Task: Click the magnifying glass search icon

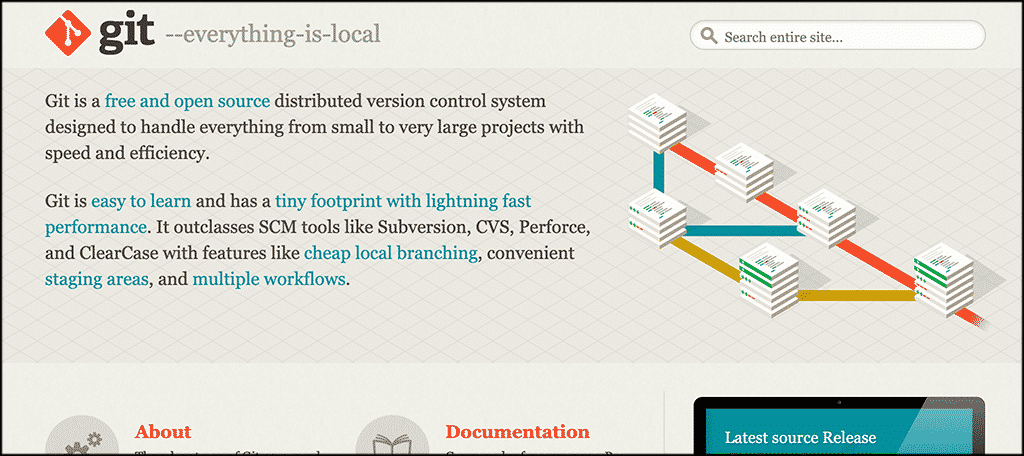Action: 709,37
